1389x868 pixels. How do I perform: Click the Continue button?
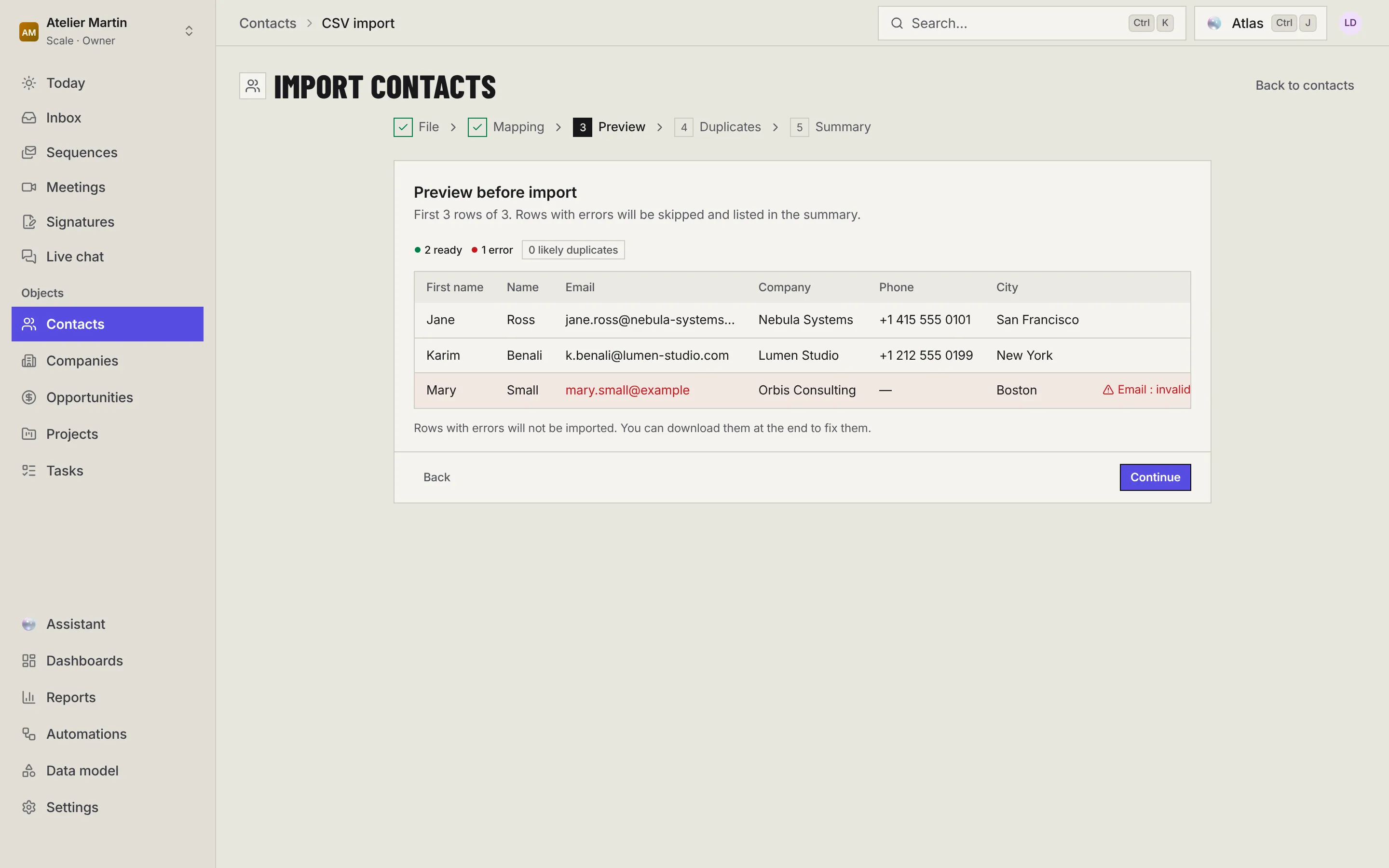[x=1155, y=477]
